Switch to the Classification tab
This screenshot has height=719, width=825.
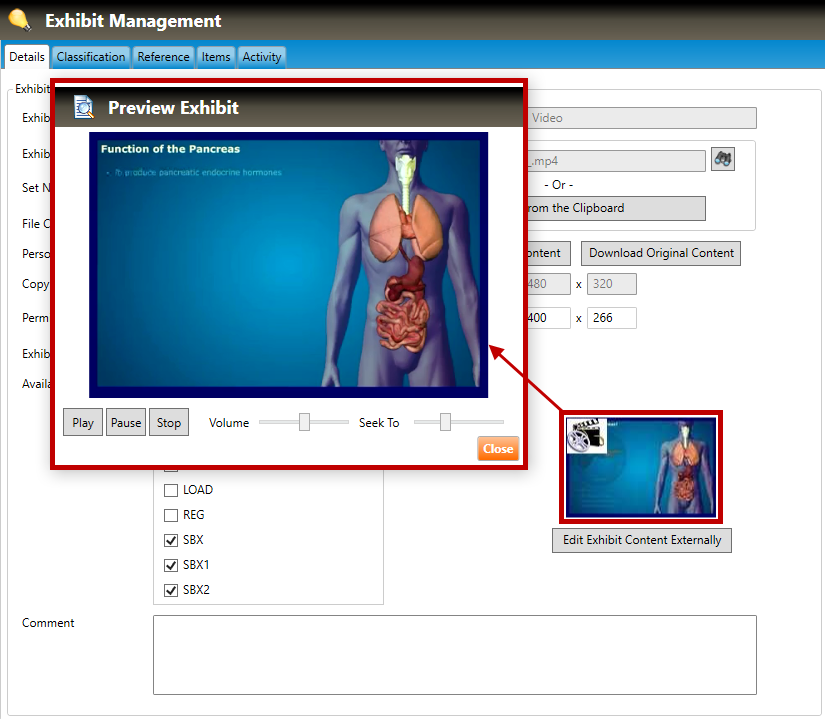[91, 57]
